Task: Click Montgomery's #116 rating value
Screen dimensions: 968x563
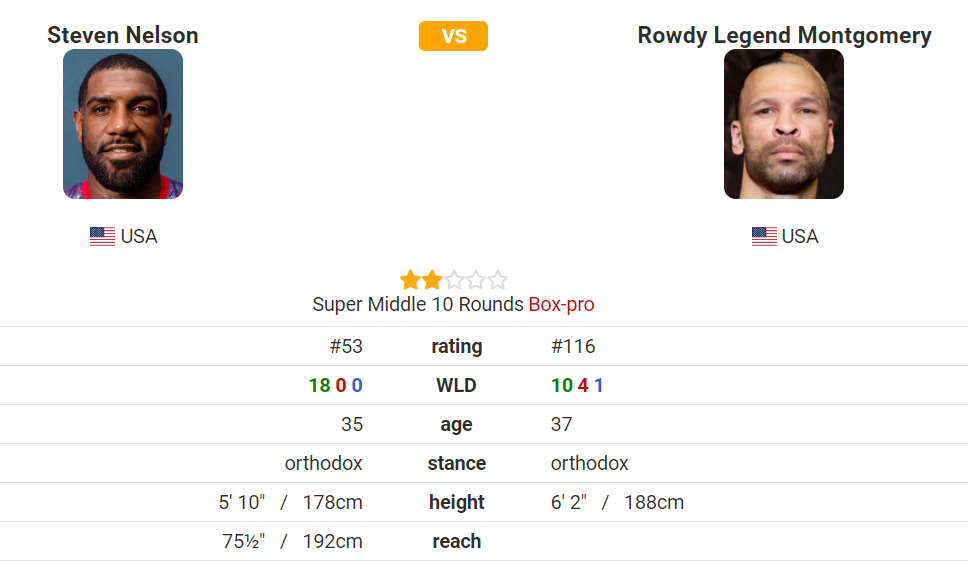Action: 573,346
